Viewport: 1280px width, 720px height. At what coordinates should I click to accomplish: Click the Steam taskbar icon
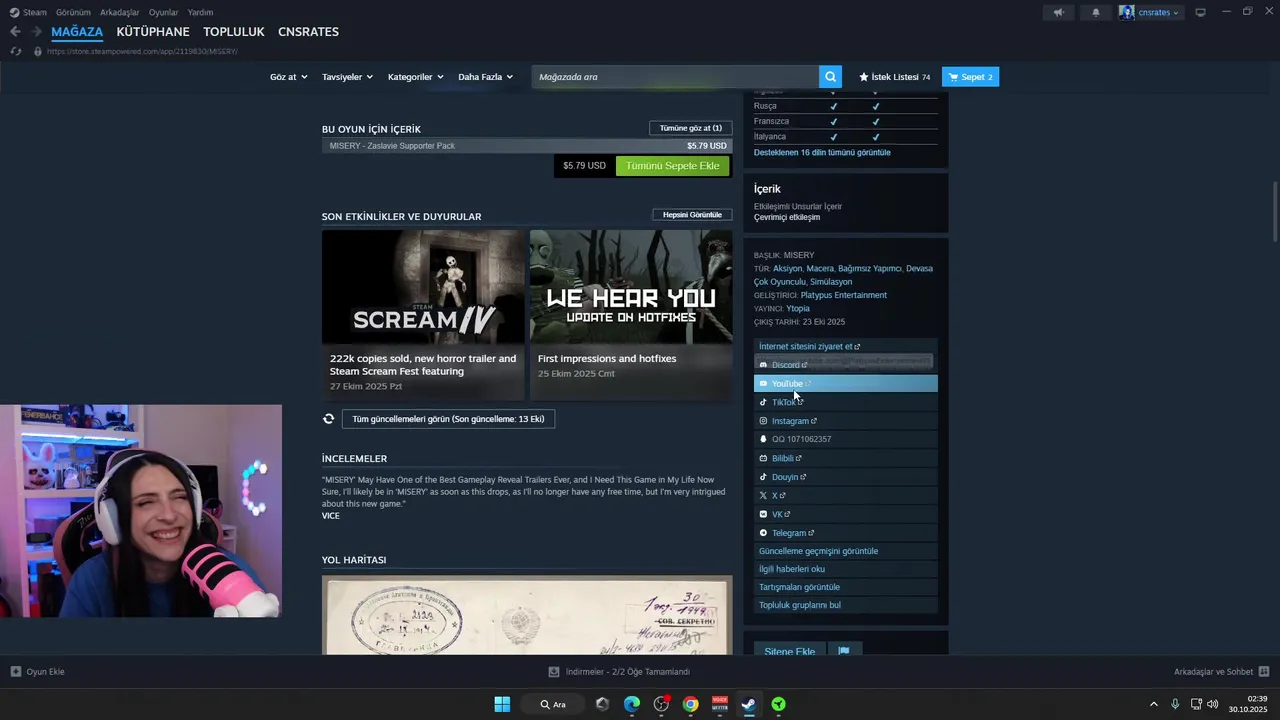pos(748,704)
